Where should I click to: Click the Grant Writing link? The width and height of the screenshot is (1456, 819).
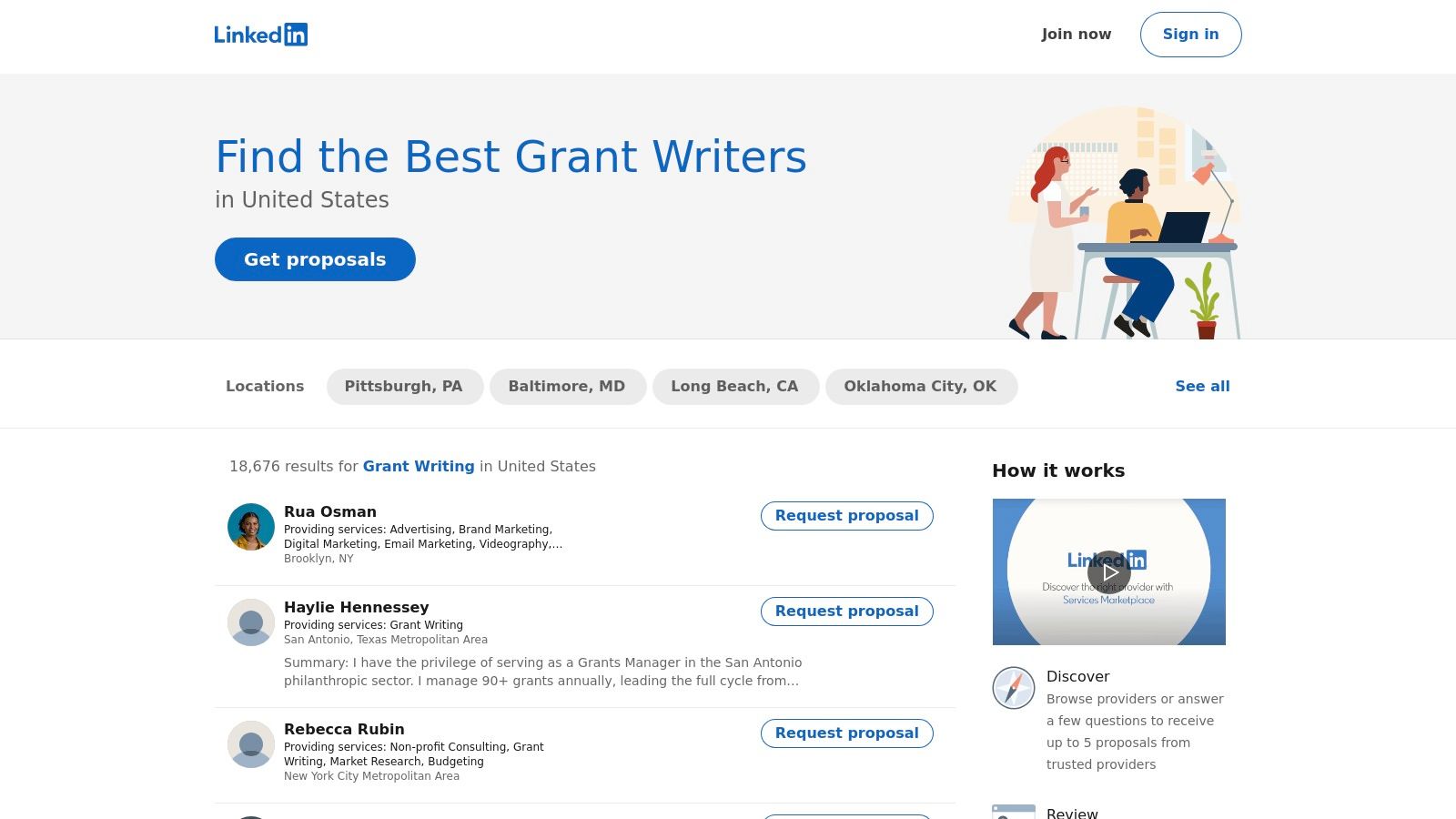point(419,466)
